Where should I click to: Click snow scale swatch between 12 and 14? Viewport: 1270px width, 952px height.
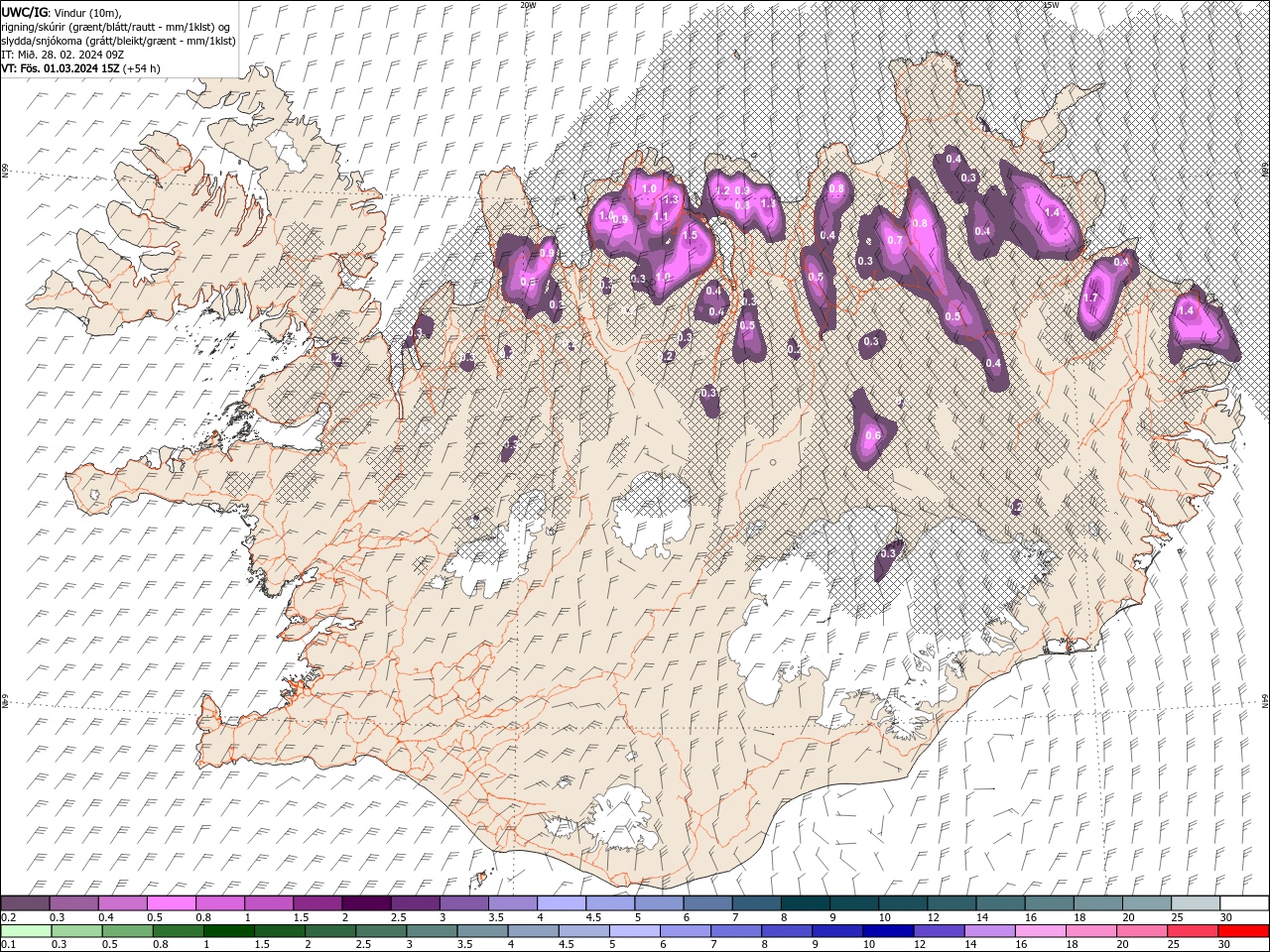[x=952, y=903]
